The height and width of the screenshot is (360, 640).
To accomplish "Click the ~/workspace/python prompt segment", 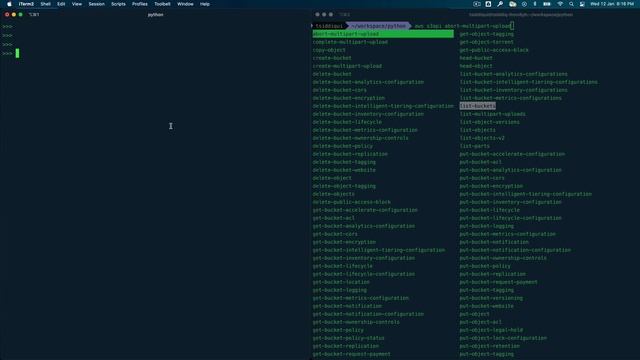I will coord(378,26).
